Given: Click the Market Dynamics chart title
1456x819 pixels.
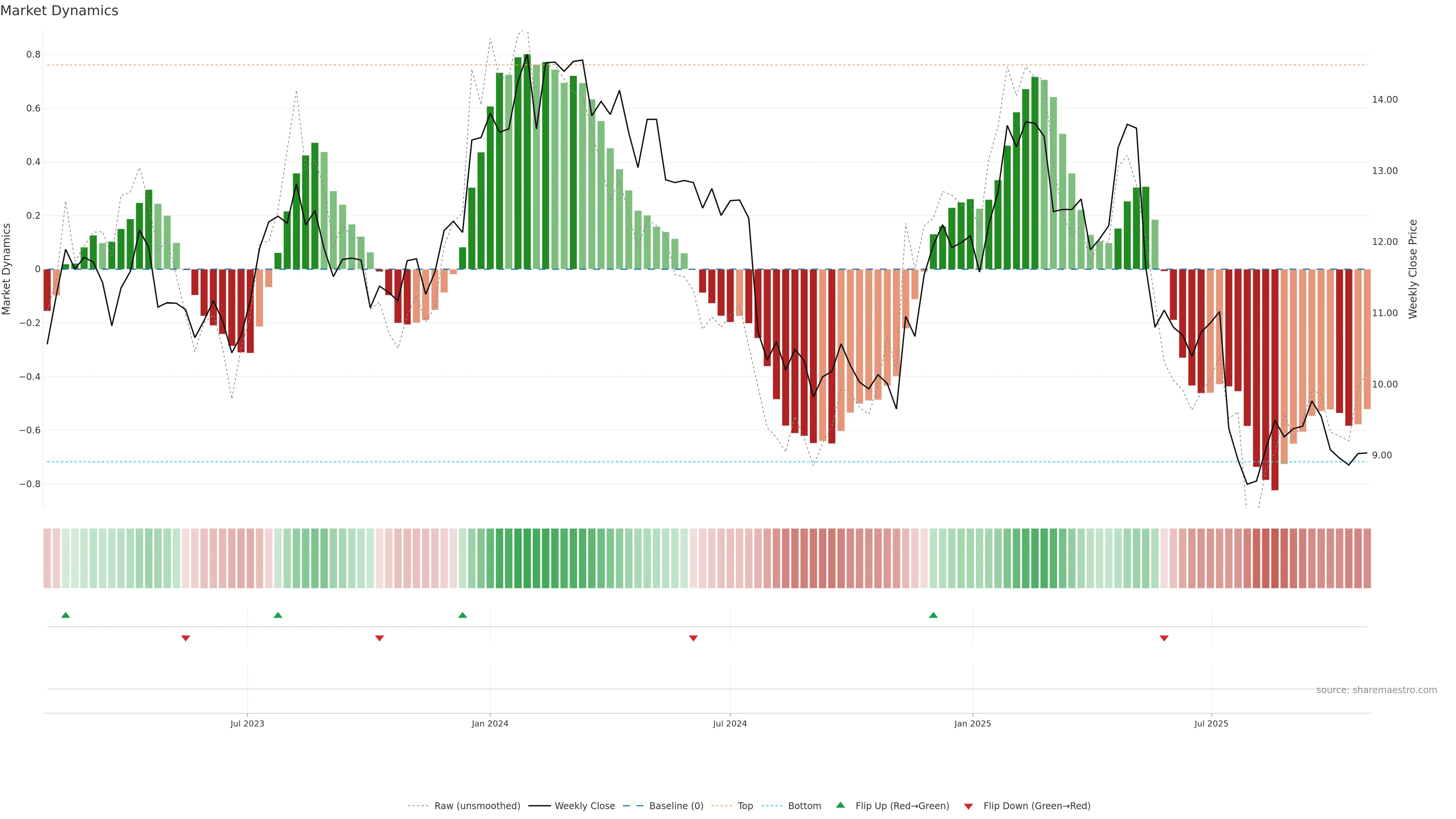Looking at the screenshot, I should [60, 11].
